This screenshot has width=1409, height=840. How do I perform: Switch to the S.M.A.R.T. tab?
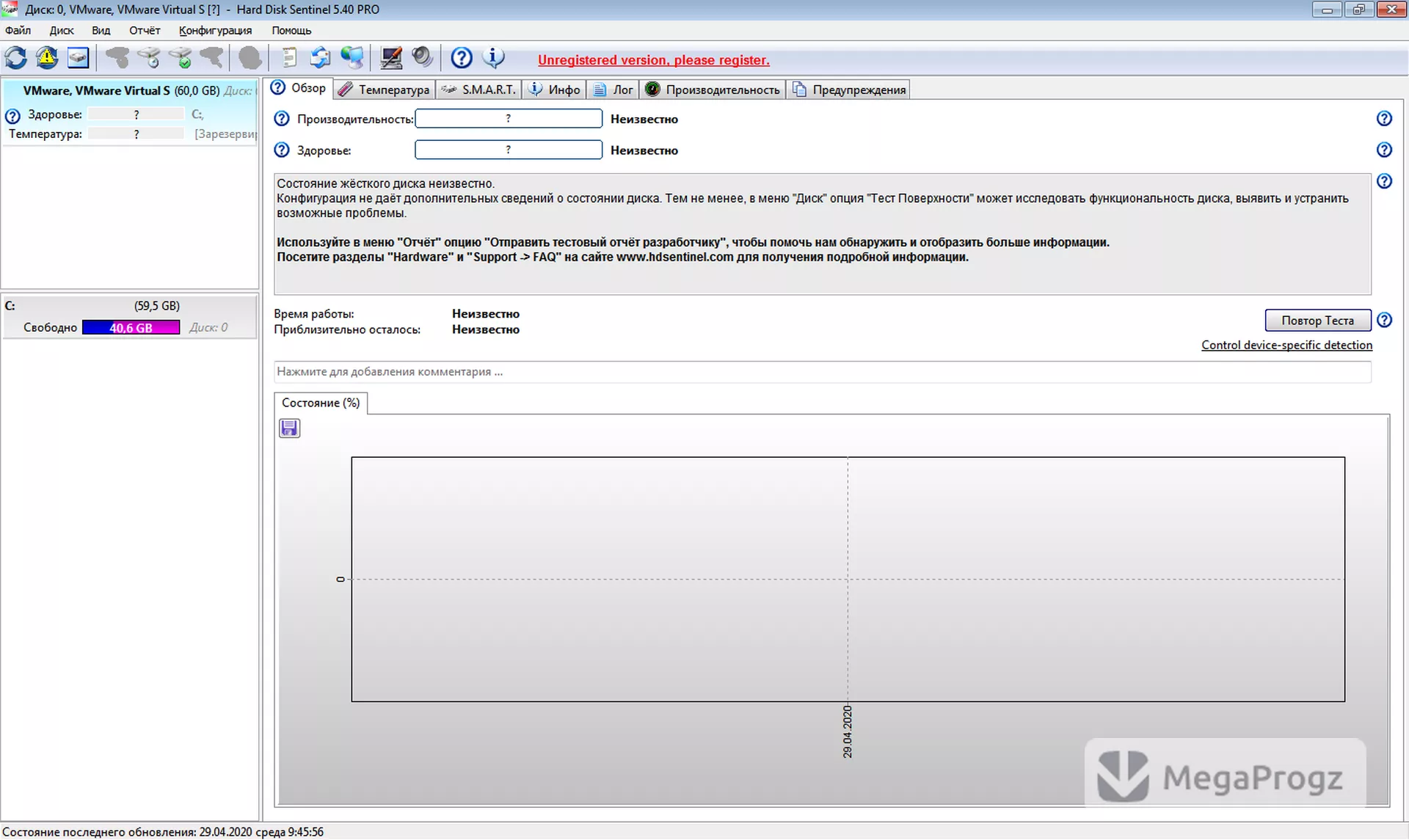tap(478, 90)
